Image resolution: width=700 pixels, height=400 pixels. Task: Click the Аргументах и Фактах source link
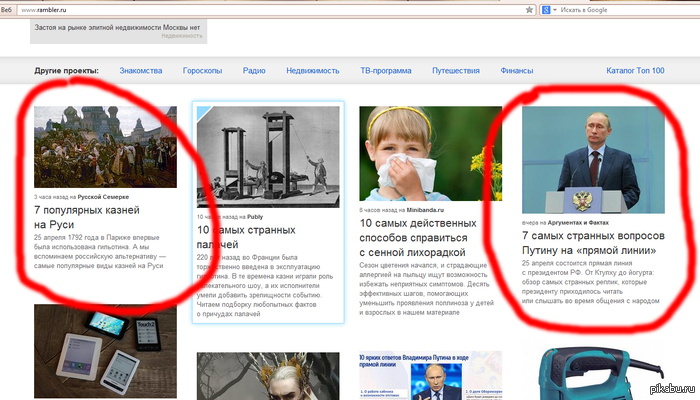click(x=578, y=223)
